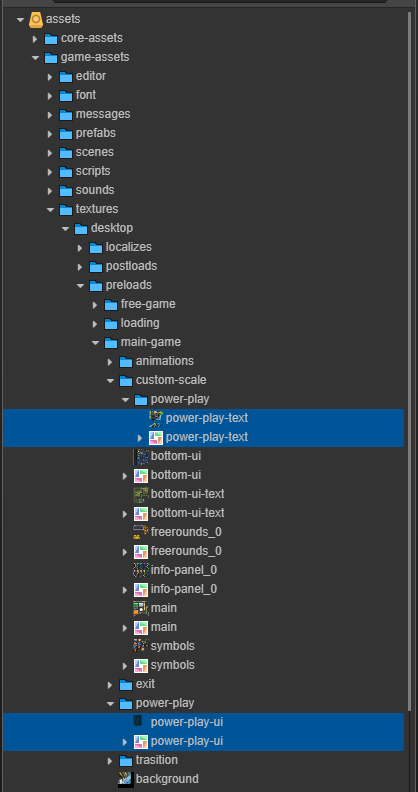This screenshot has height=792, width=418.
Task: Collapse the power-play folder under custom-scale
Action: [126, 400]
